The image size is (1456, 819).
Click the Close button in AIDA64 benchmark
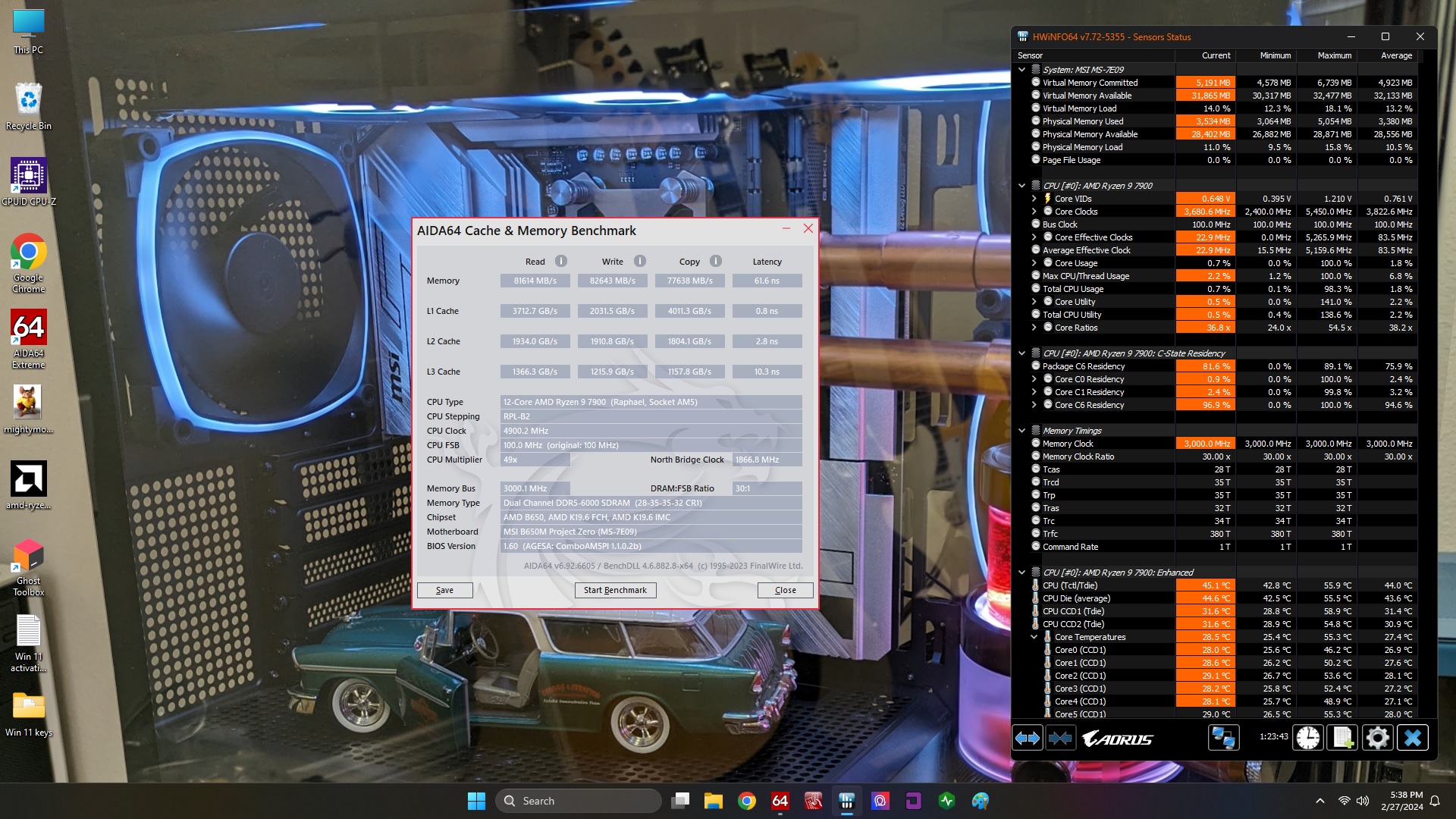pyautogui.click(x=786, y=590)
